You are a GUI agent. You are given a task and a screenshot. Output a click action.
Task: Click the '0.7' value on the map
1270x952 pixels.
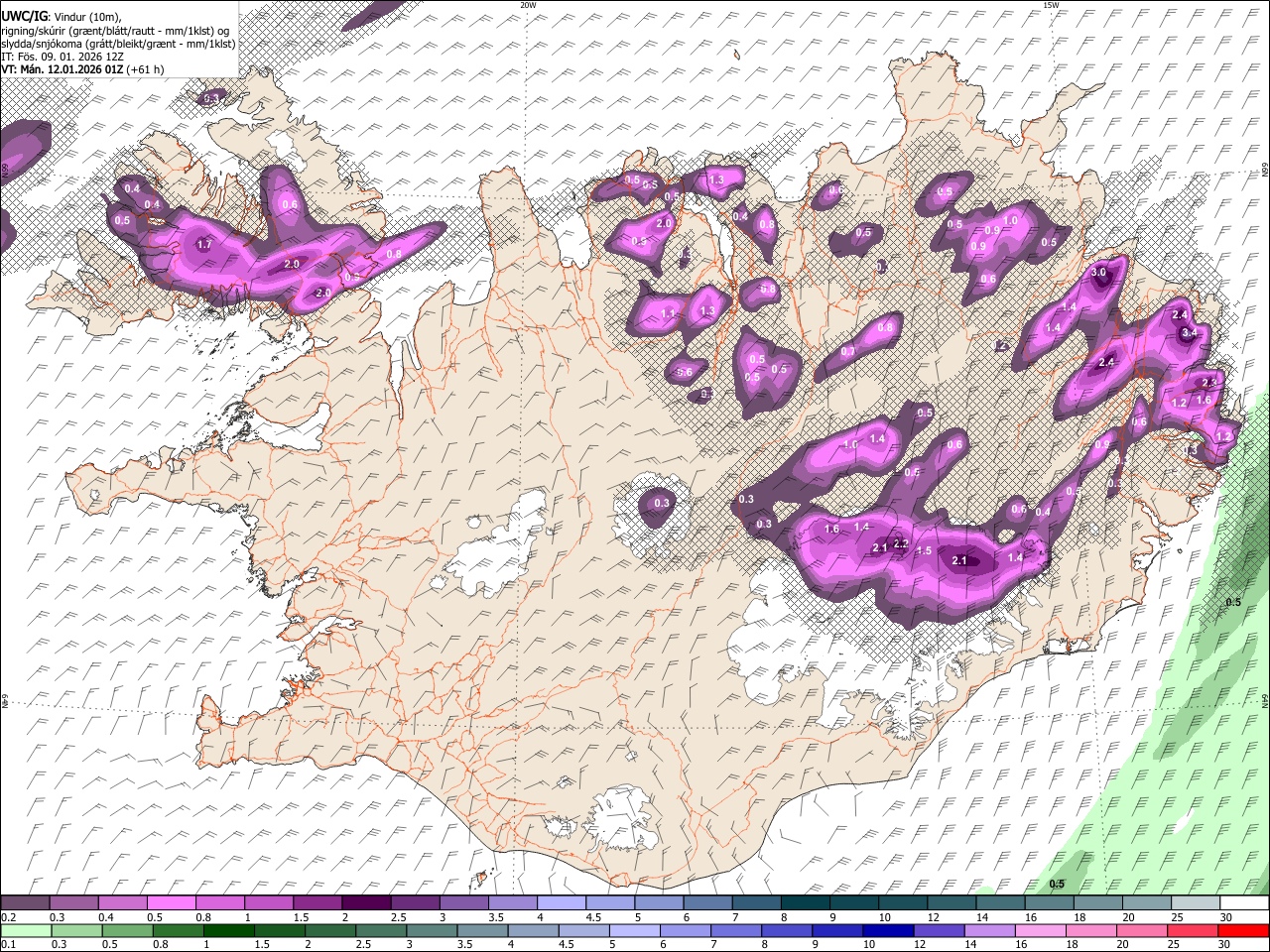tap(847, 352)
